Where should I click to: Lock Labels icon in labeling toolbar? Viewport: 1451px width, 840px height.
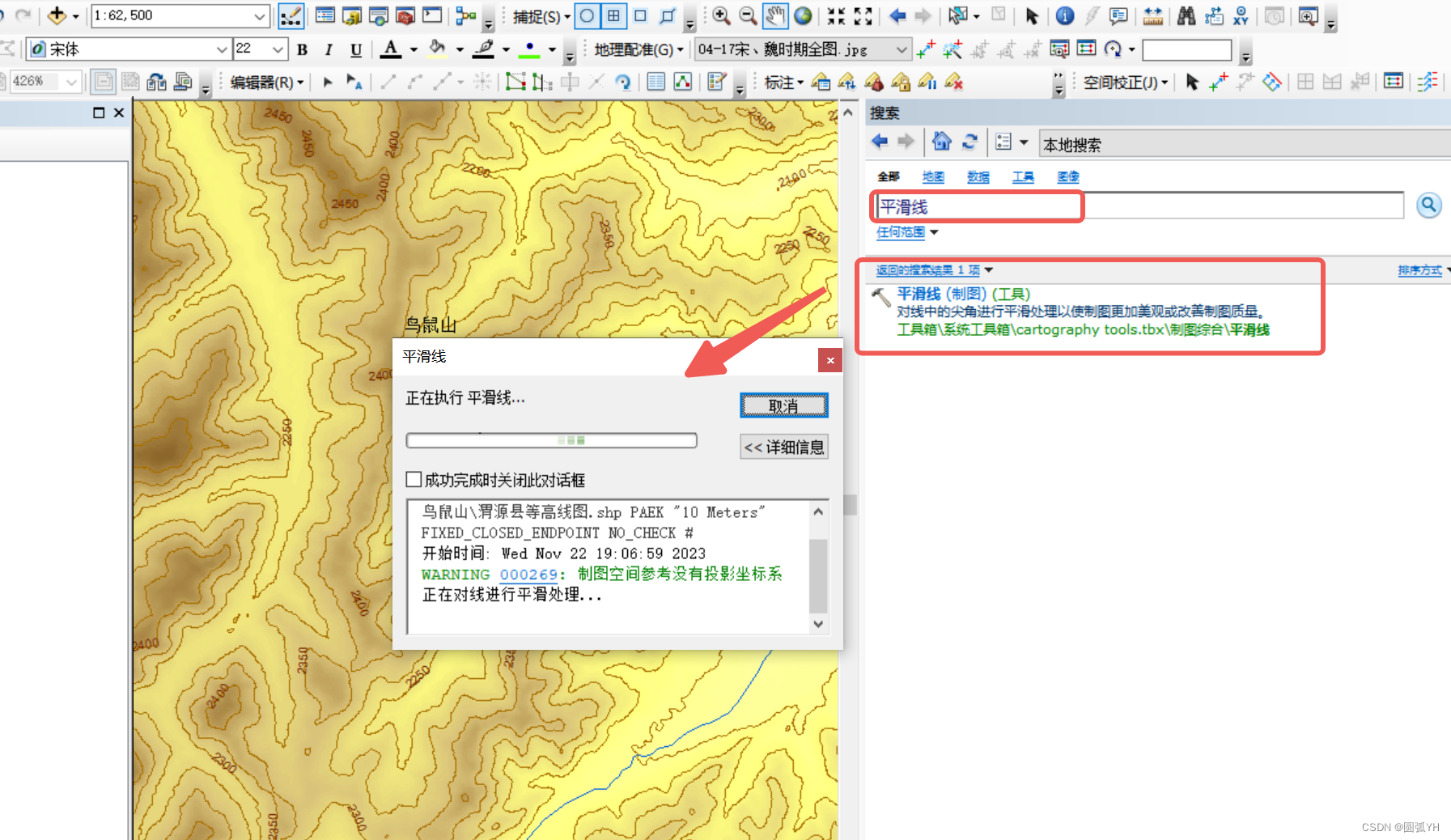[x=901, y=82]
